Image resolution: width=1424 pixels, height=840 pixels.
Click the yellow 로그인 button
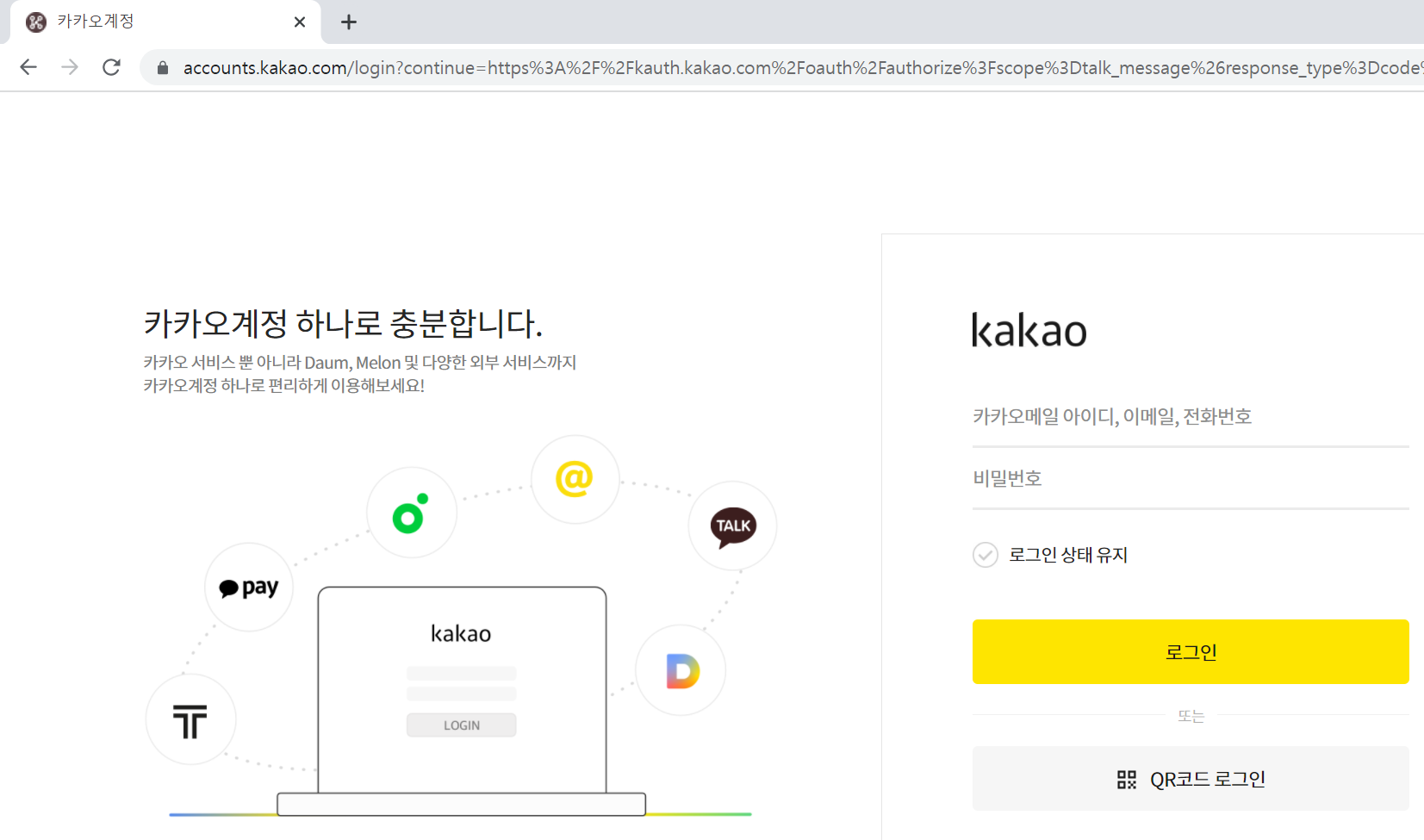[x=1191, y=651]
